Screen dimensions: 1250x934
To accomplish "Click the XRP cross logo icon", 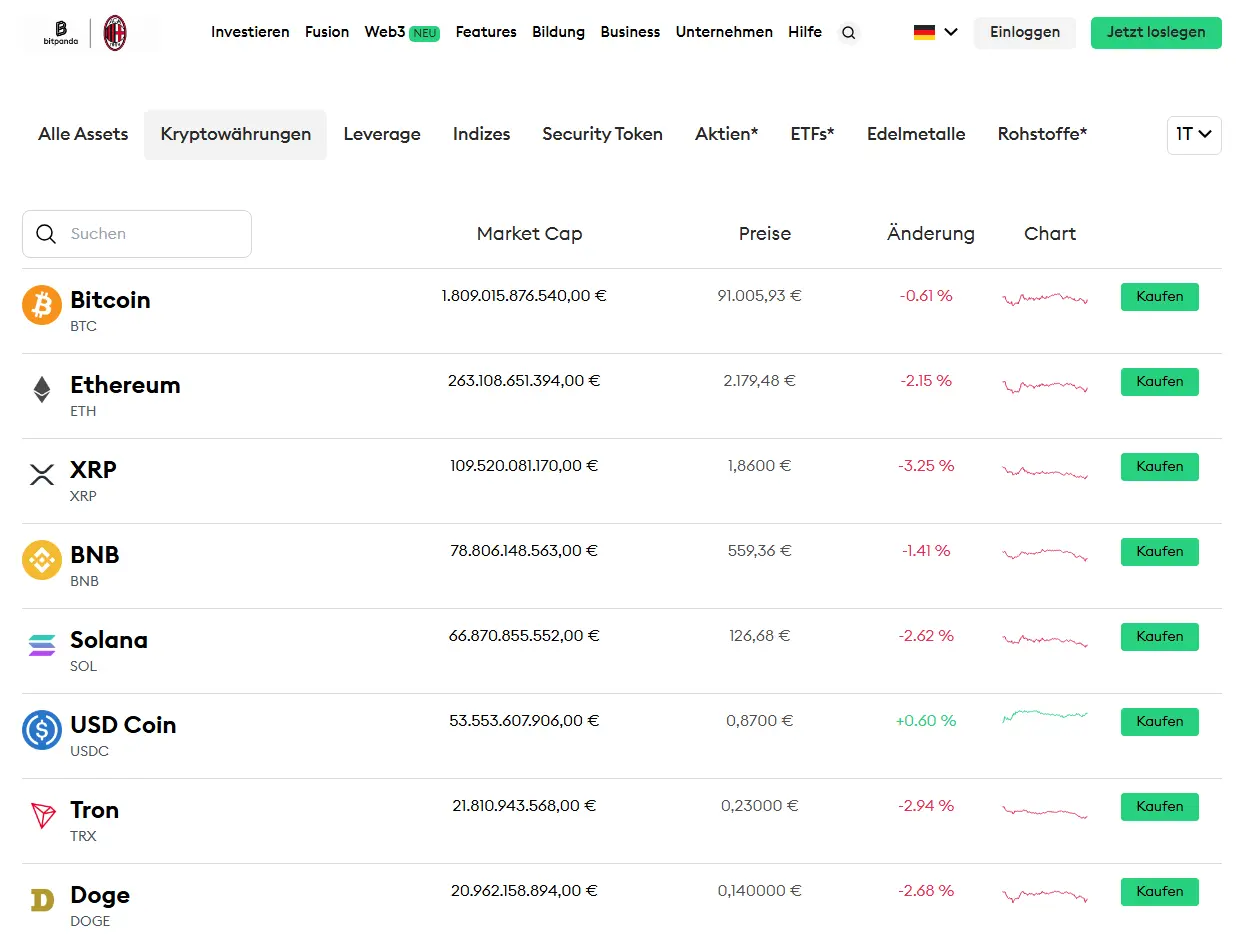I will [42, 474].
